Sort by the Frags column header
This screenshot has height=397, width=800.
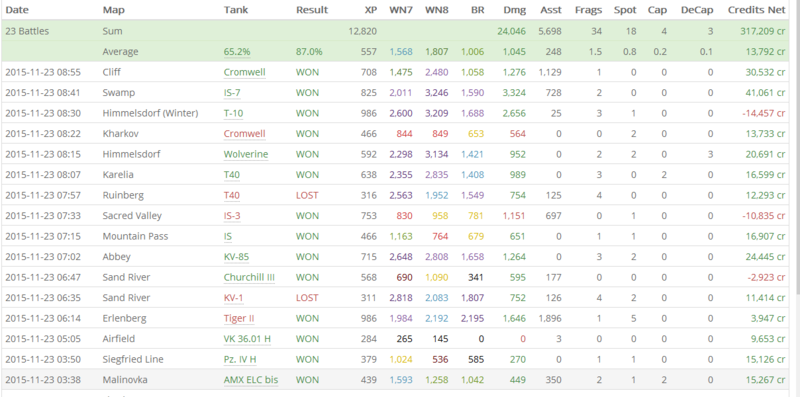[x=588, y=10]
